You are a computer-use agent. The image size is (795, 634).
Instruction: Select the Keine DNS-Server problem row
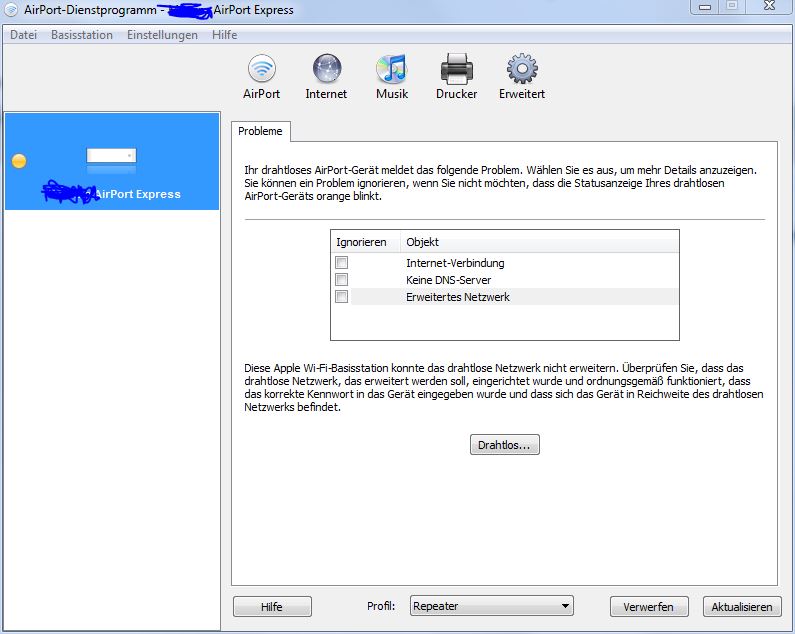pos(505,279)
